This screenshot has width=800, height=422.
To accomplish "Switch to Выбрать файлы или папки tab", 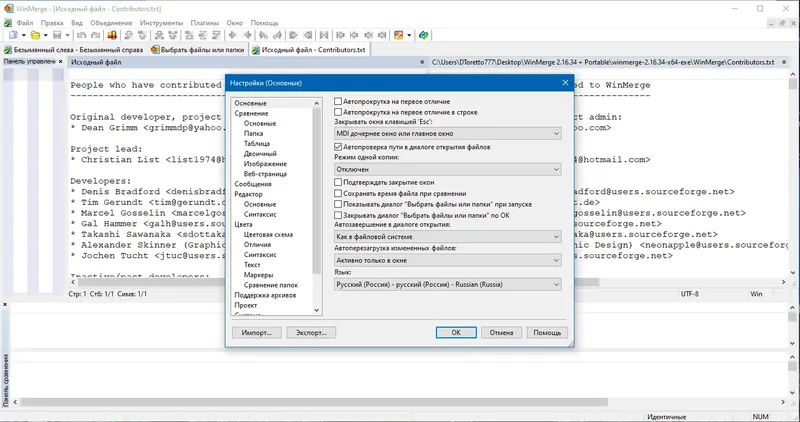I will pos(197,50).
